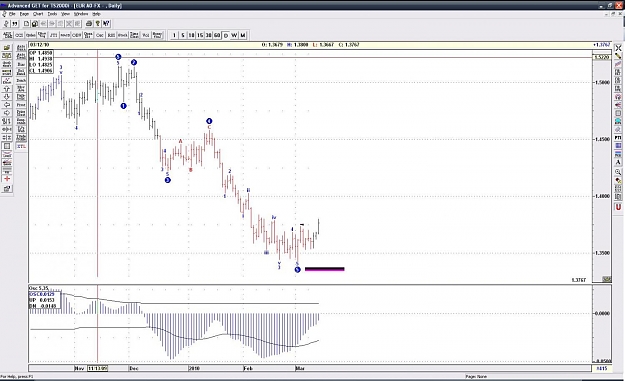Click the X scissors icon at right toolbar top
The width and height of the screenshot is (625, 381).
click(x=618, y=48)
